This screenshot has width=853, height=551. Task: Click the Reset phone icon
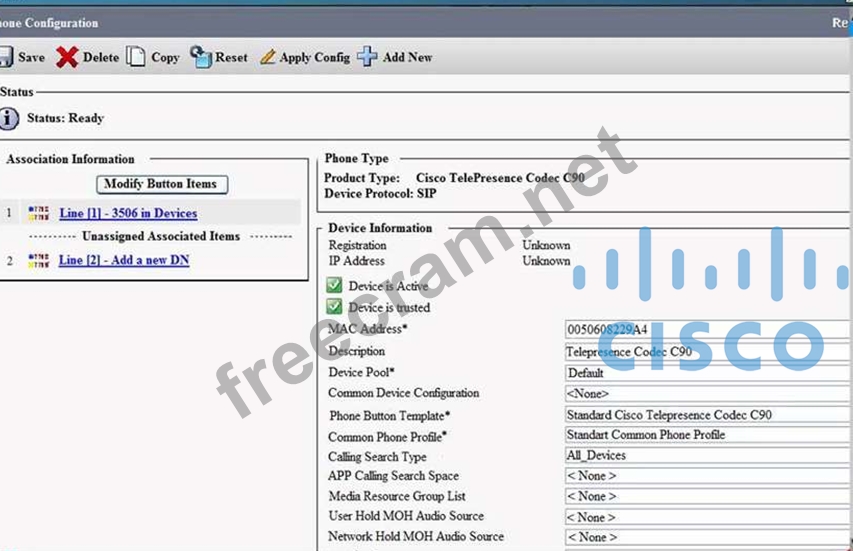pos(200,57)
